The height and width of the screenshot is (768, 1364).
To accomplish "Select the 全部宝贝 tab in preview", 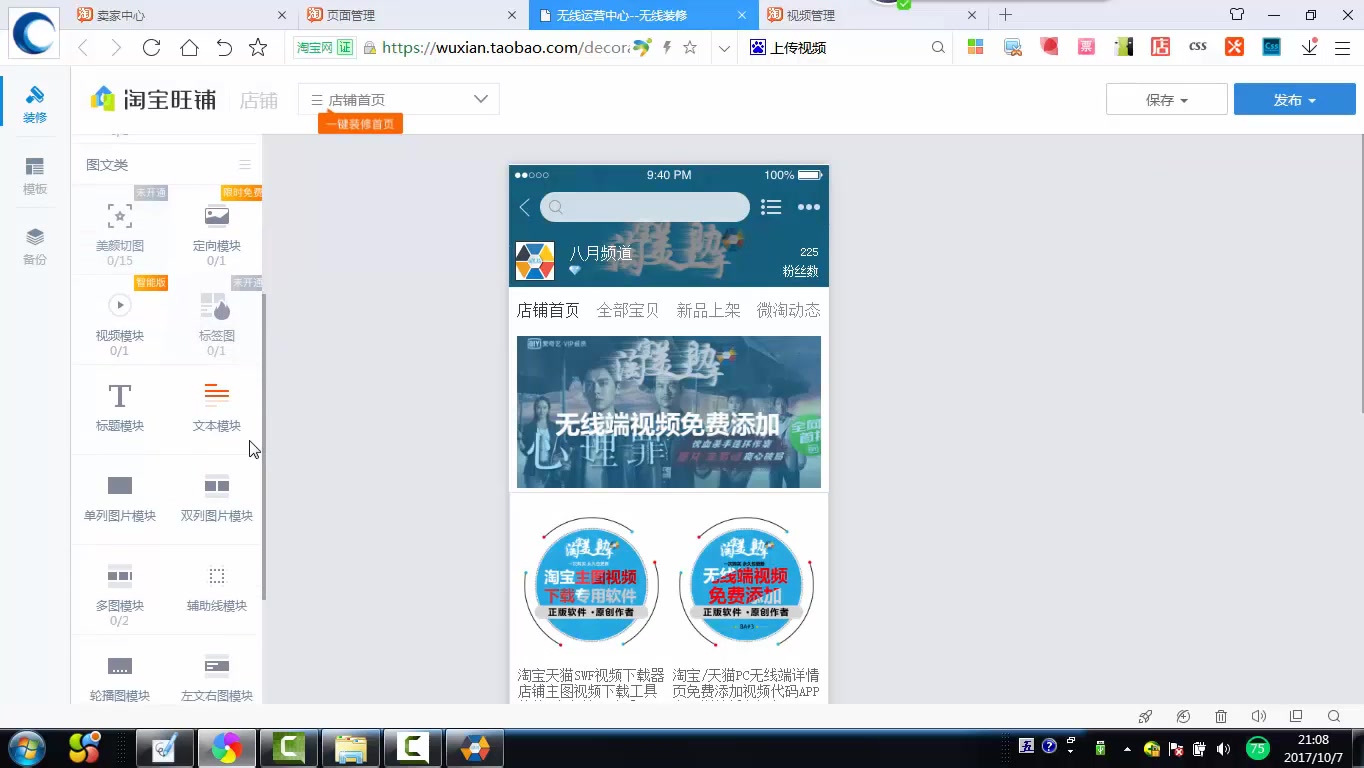I will 628,310.
